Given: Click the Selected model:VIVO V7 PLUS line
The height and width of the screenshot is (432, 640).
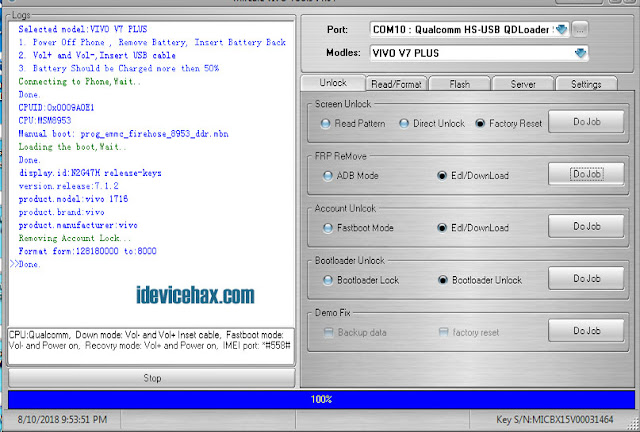Looking at the screenshot, I should (x=83, y=29).
